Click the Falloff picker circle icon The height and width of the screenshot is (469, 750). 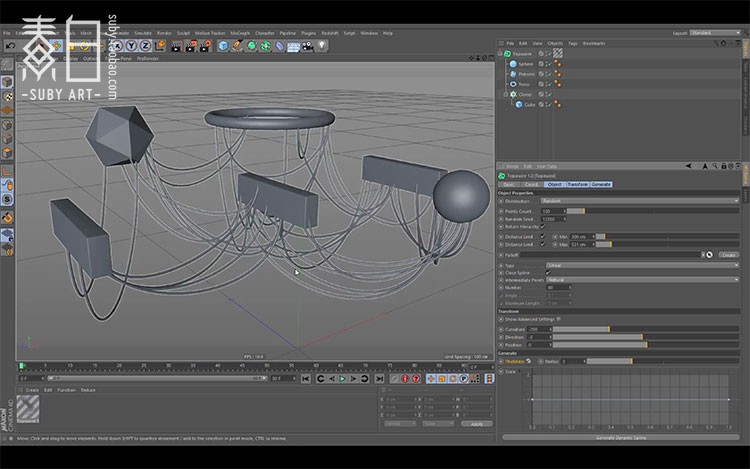[x=709, y=255]
